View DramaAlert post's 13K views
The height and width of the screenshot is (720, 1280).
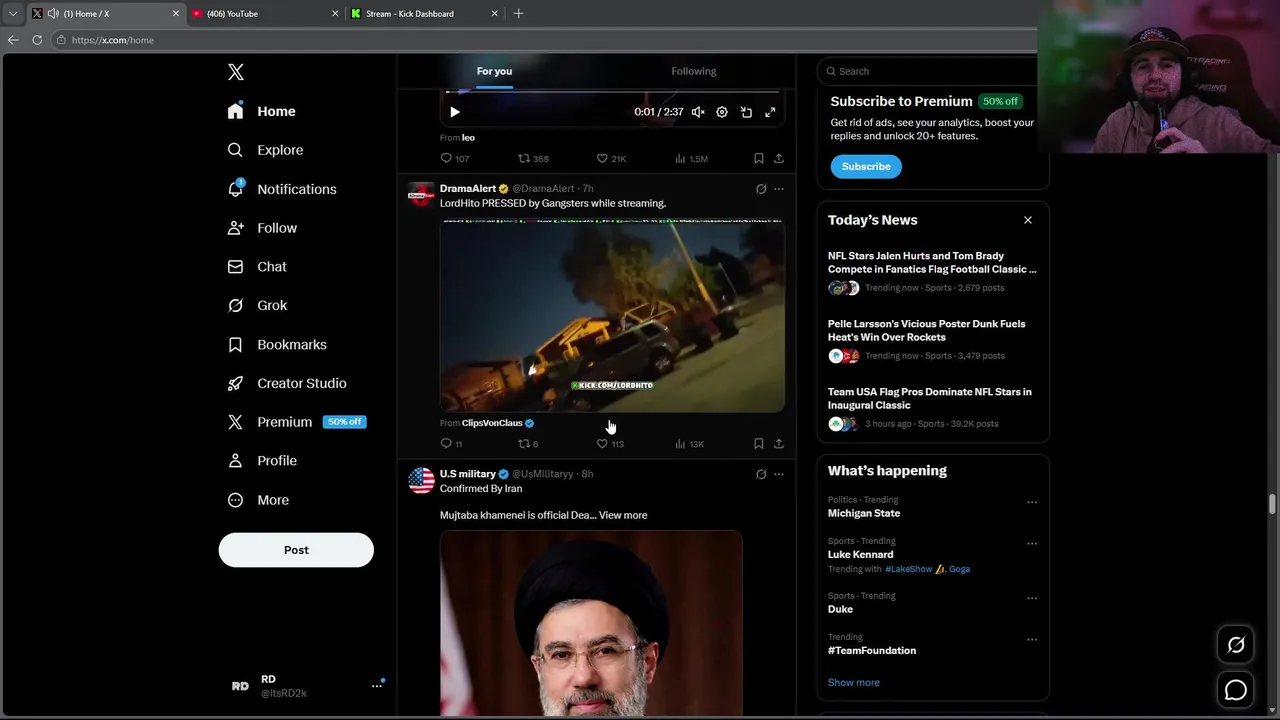(x=689, y=444)
